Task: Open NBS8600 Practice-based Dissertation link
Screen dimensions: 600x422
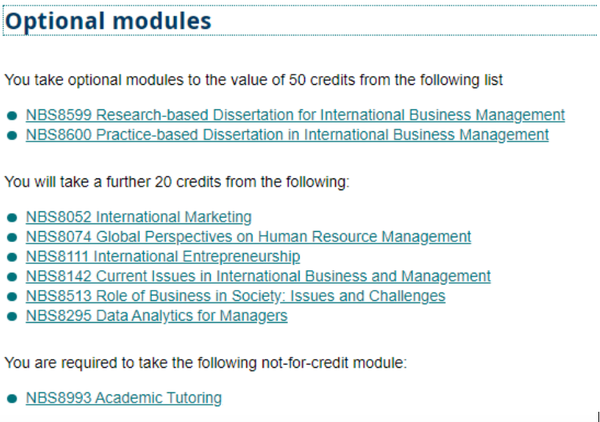Action: click(x=287, y=135)
